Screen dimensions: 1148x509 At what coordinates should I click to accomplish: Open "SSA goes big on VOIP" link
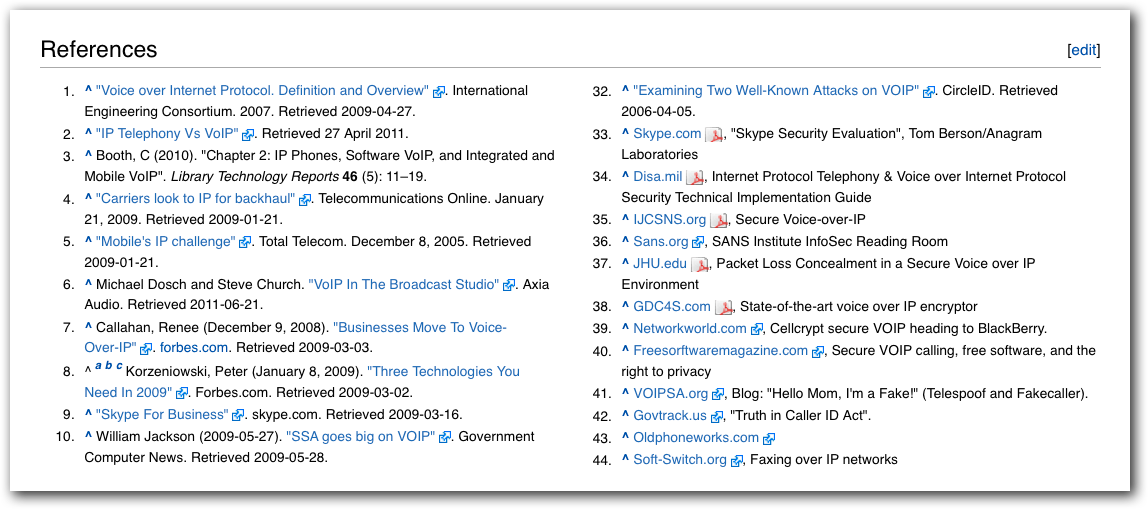pyautogui.click(x=361, y=436)
